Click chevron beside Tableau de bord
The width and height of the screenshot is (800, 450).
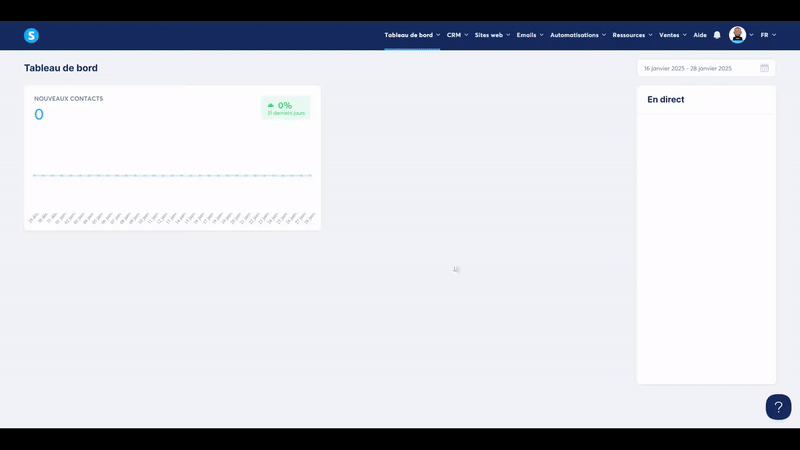click(x=438, y=35)
